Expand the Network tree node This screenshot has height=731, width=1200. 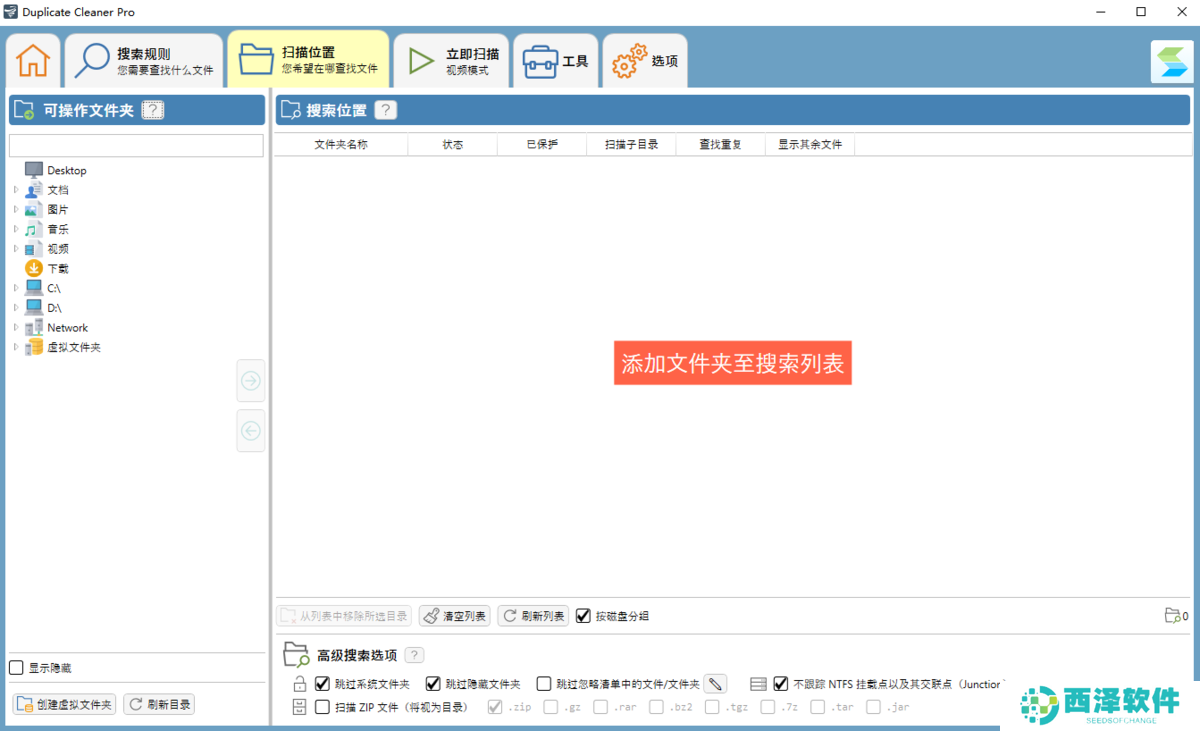pyautogui.click(x=16, y=327)
